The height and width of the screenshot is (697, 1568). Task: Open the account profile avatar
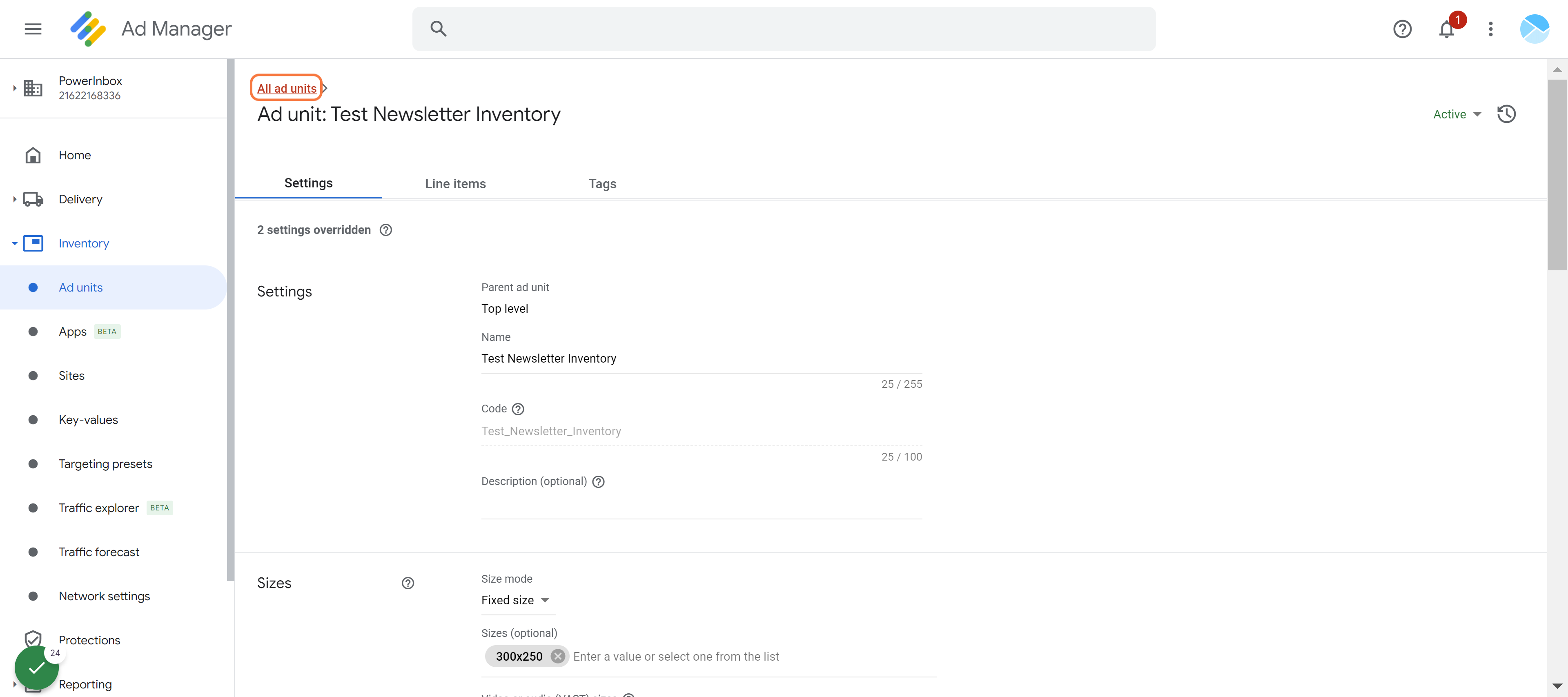pos(1534,29)
